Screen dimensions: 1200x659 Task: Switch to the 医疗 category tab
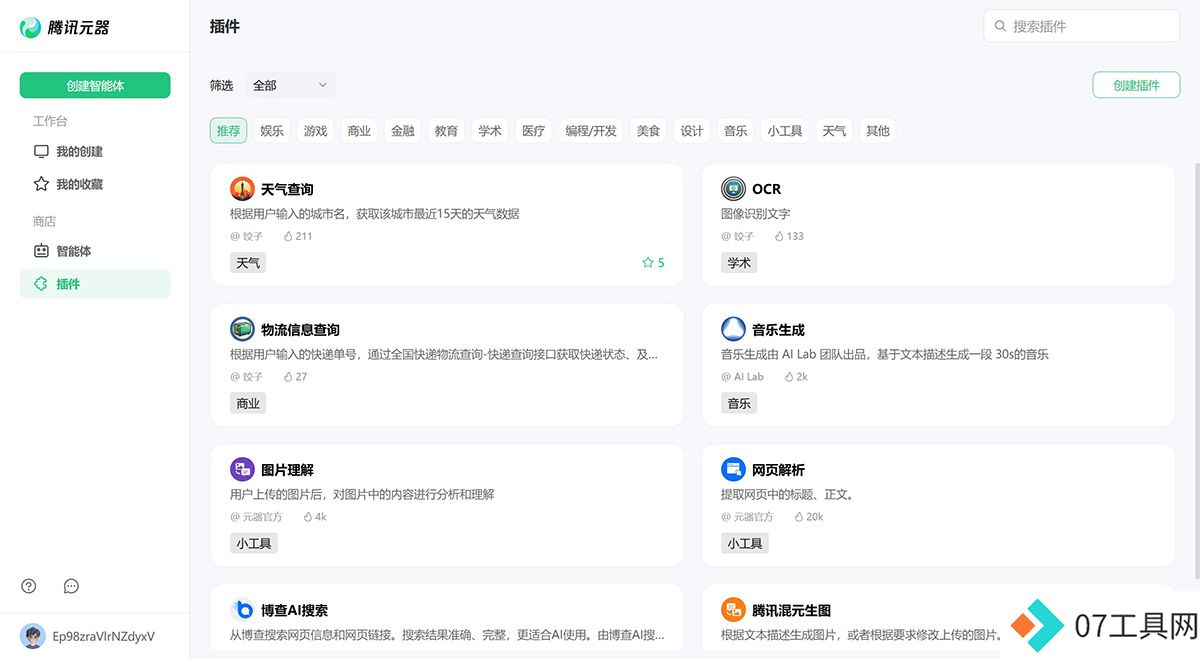coord(534,131)
